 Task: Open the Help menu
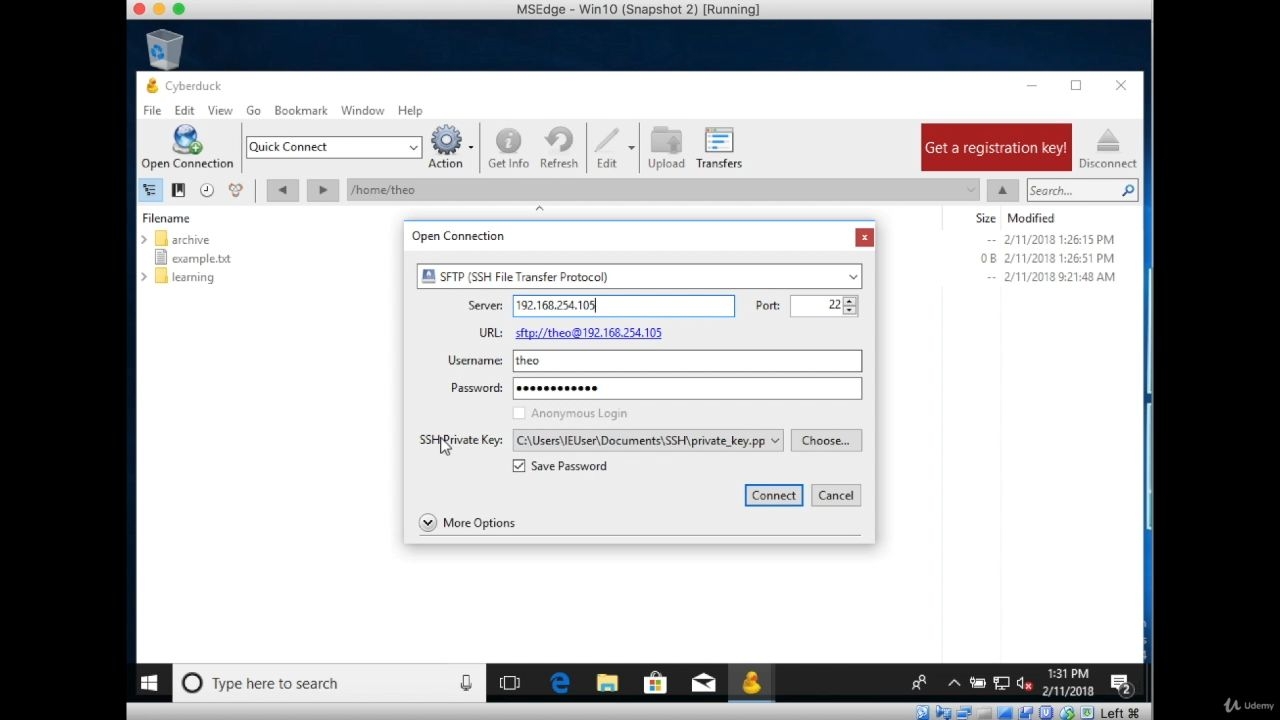[x=410, y=111]
